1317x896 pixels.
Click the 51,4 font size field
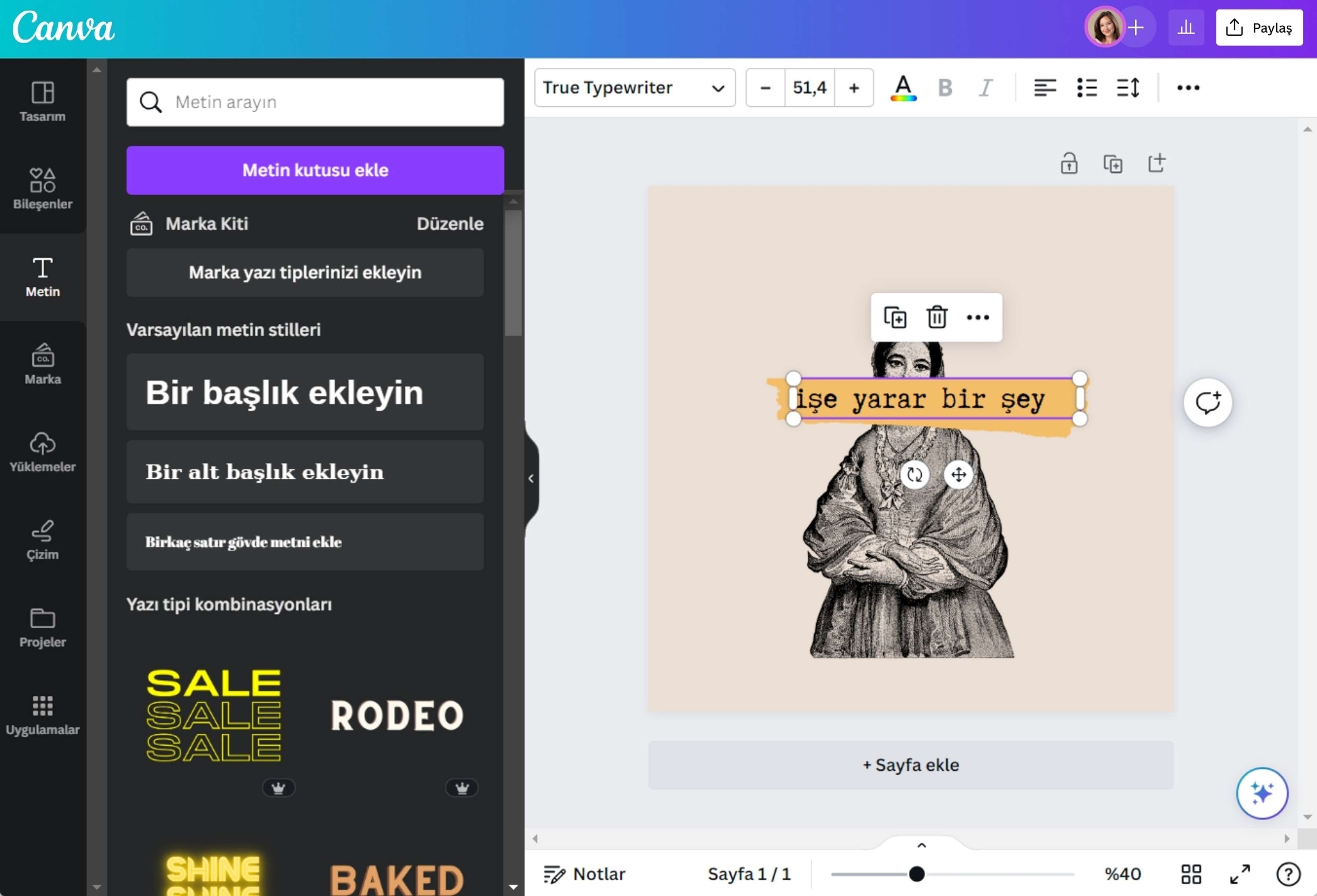click(810, 88)
